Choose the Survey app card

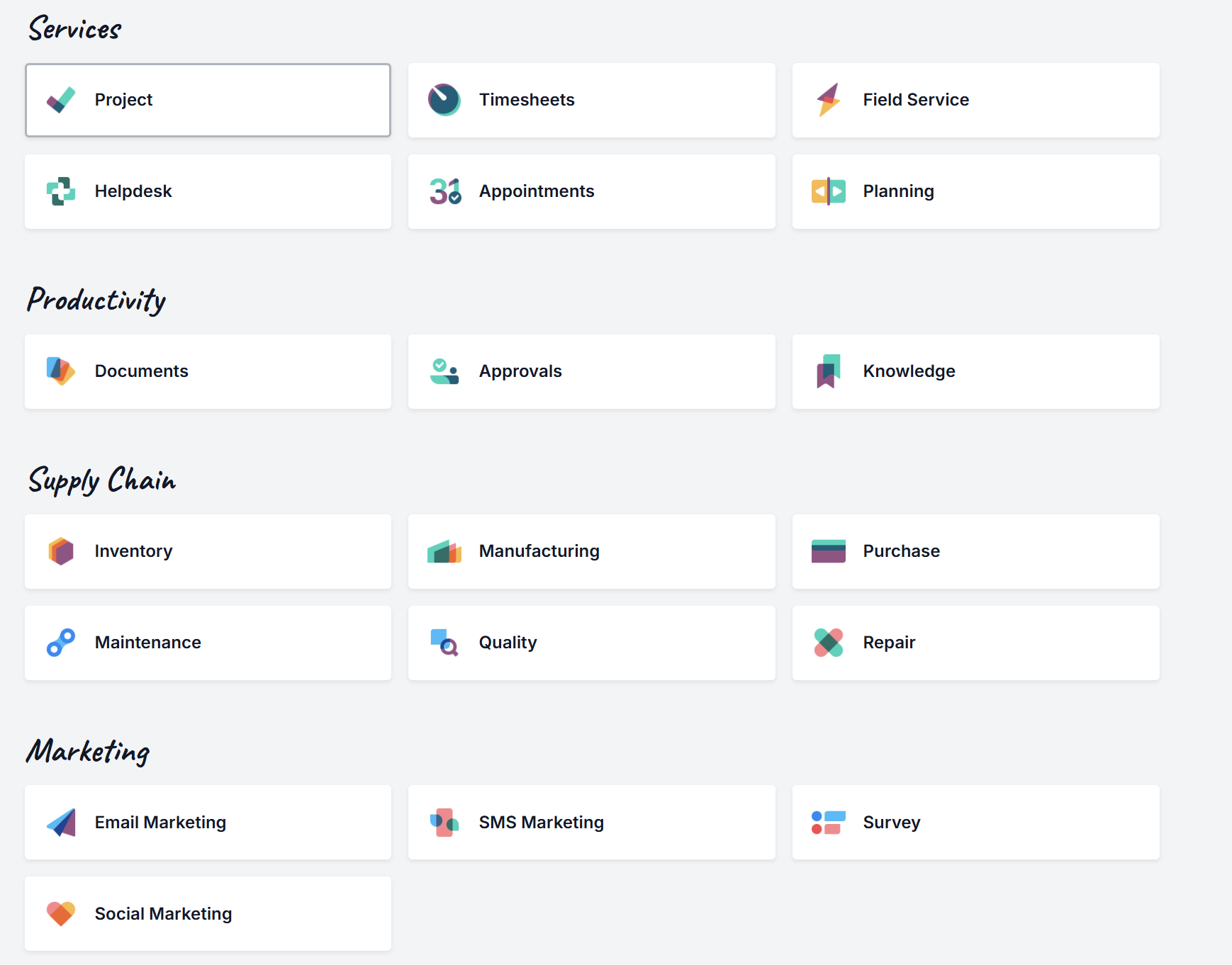point(975,823)
